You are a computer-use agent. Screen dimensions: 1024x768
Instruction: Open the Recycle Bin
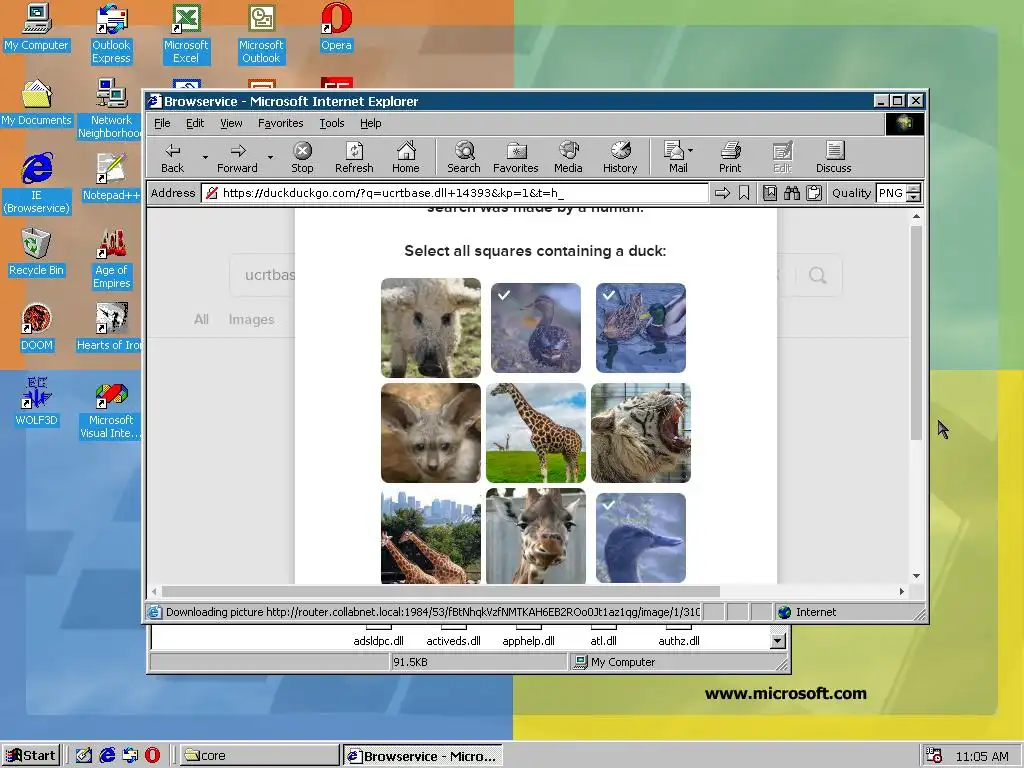coord(37,253)
